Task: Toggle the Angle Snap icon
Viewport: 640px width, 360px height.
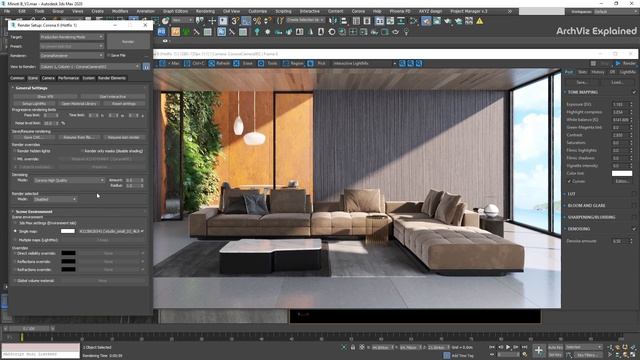Action: (x=246, y=21)
